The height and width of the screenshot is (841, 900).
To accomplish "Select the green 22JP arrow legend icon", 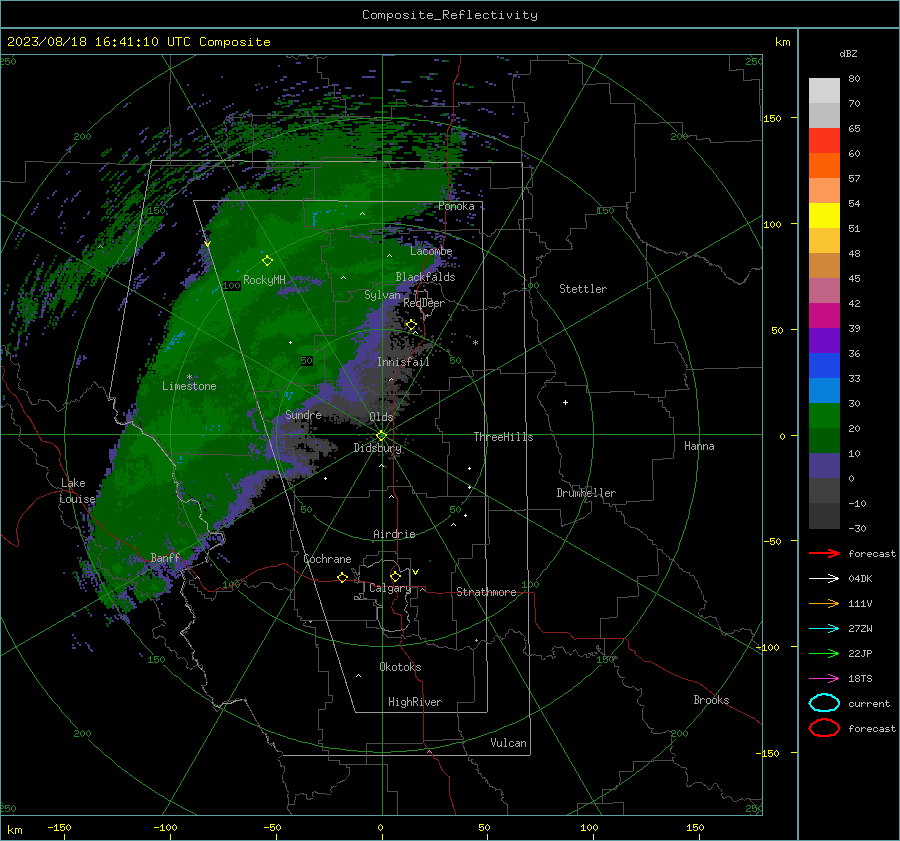I will [x=824, y=653].
